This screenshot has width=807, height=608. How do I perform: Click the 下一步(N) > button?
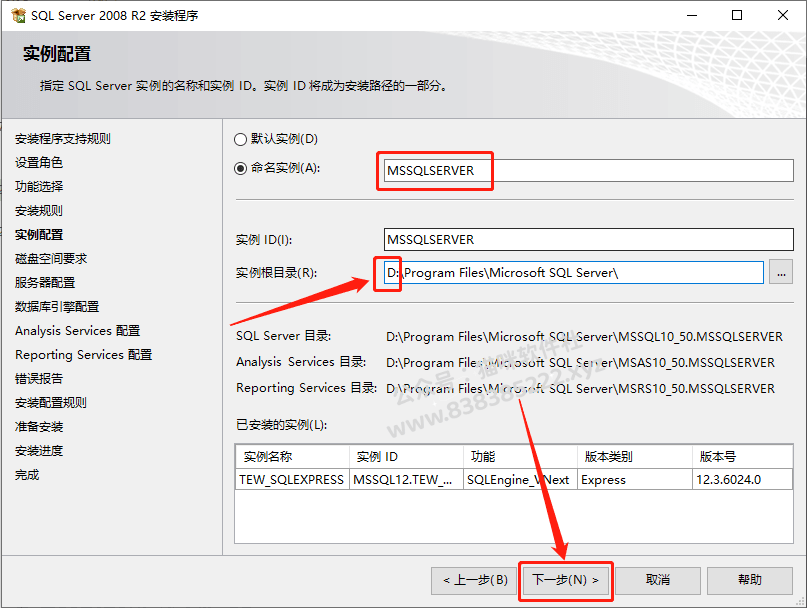(x=565, y=580)
